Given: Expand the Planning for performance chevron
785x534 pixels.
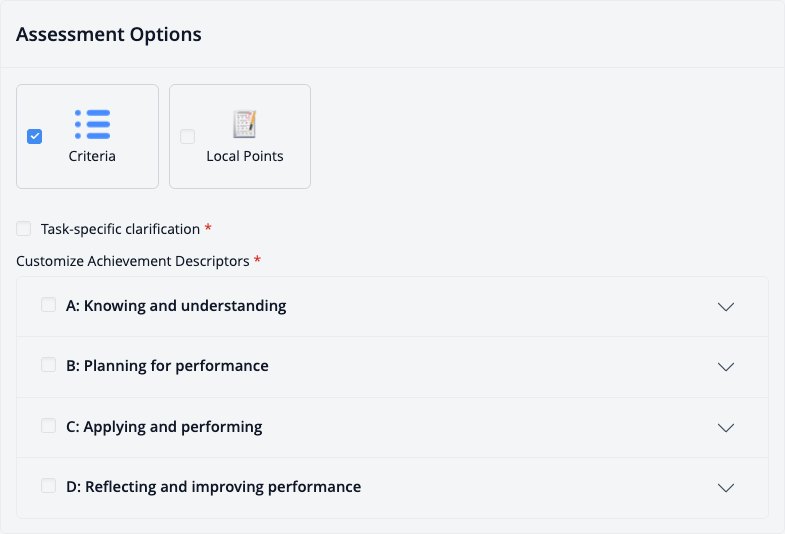Looking at the screenshot, I should tap(725, 366).
